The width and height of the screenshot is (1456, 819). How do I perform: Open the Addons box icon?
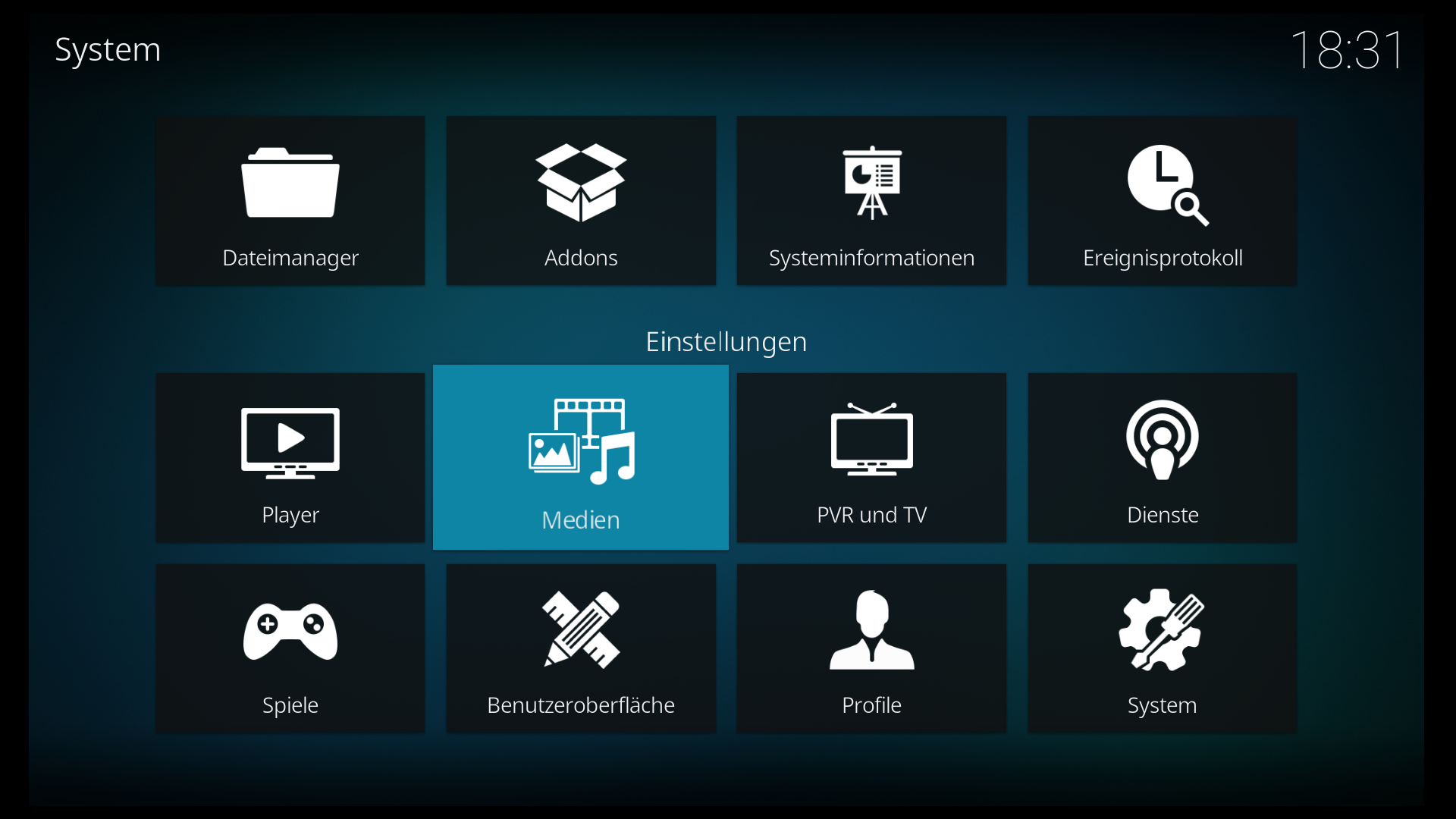[581, 183]
